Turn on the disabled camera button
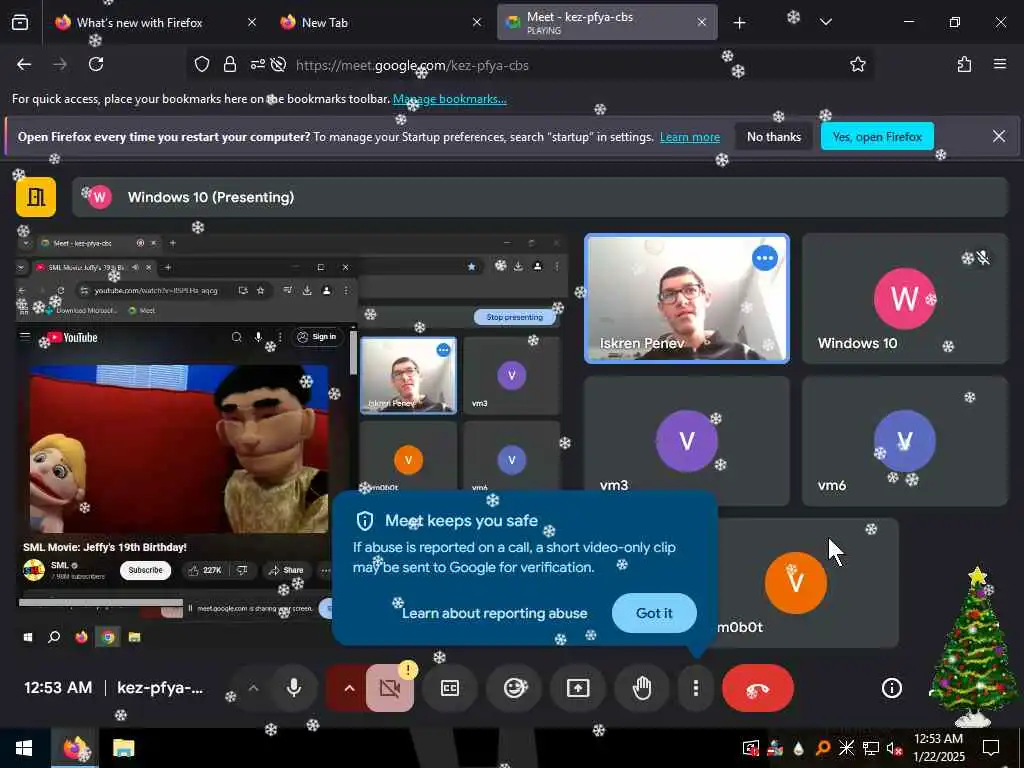This screenshot has width=1024, height=768. (390, 688)
